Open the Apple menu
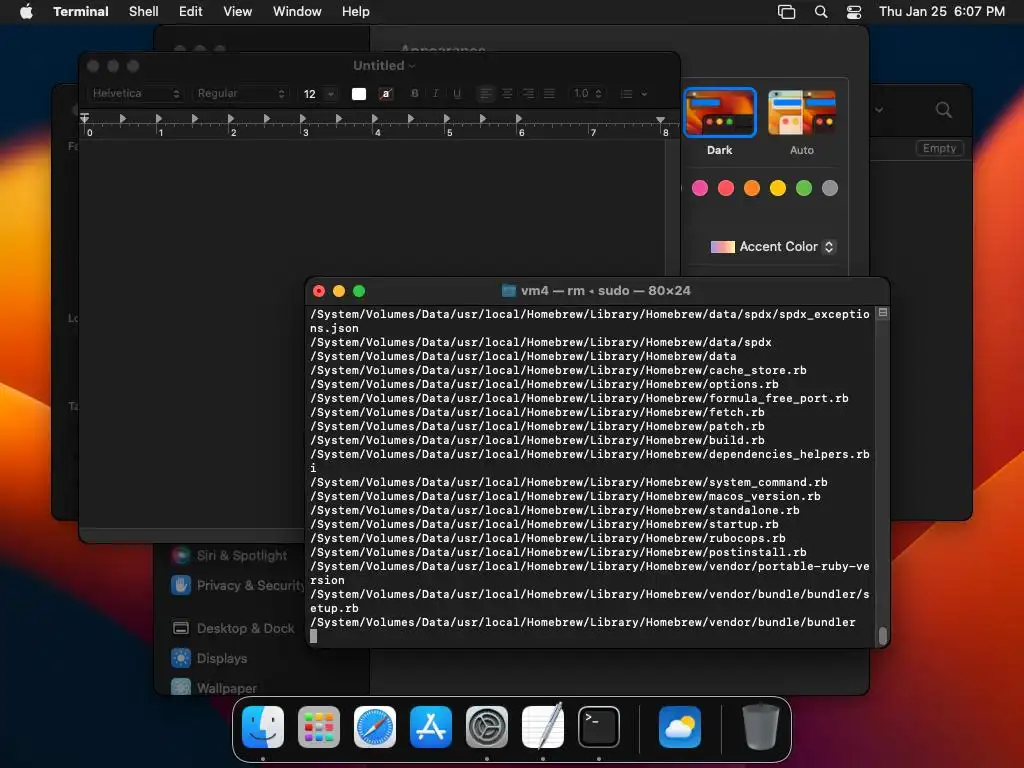The image size is (1024, 768). click(x=26, y=11)
